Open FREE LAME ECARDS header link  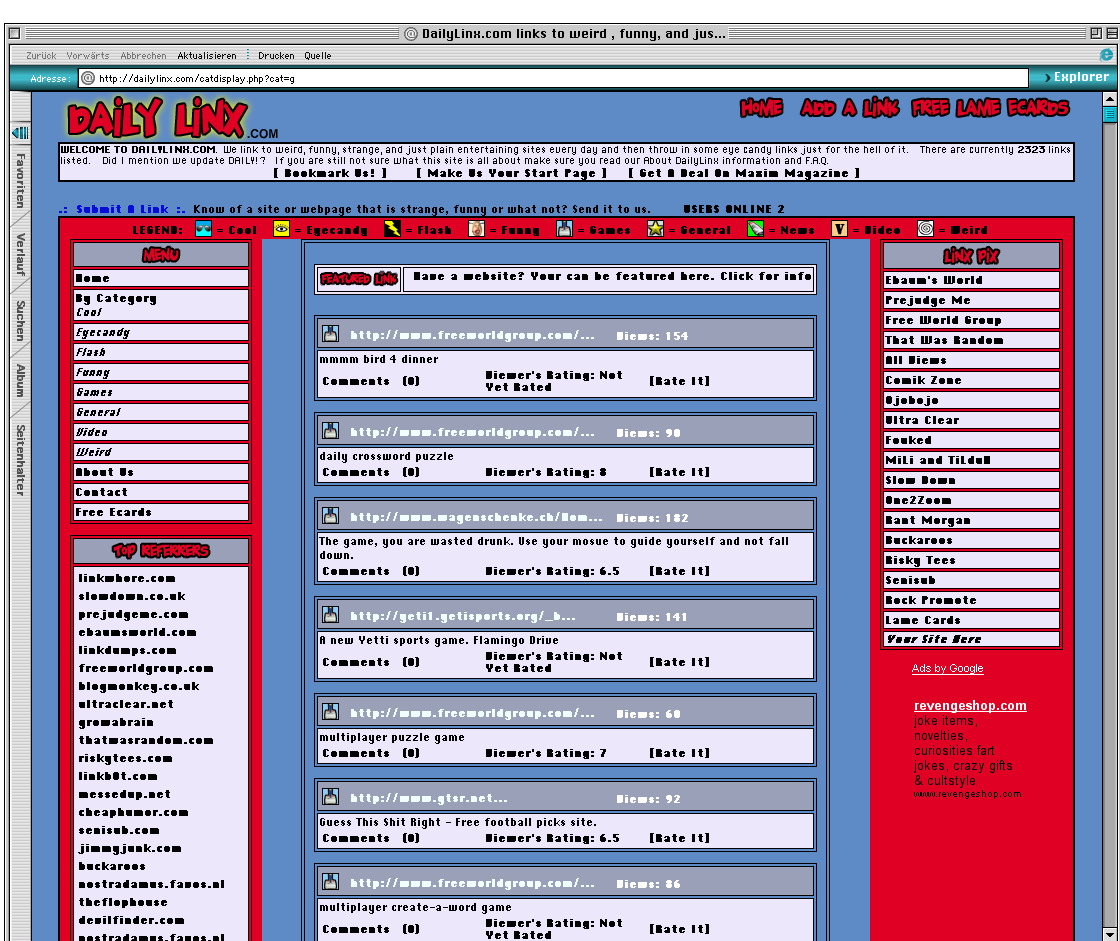click(x=990, y=108)
